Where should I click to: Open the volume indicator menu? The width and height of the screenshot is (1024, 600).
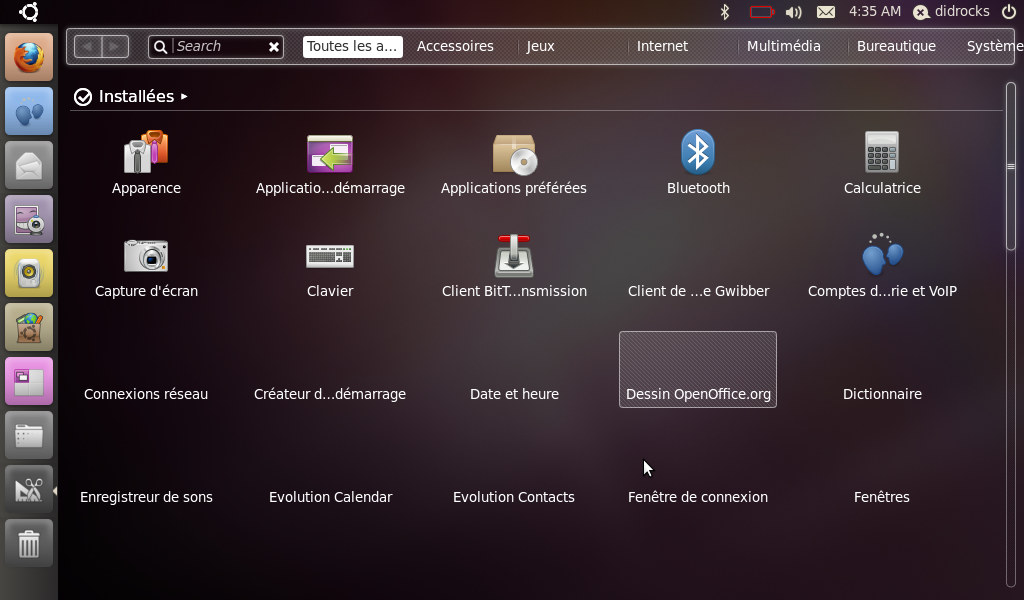pos(793,12)
